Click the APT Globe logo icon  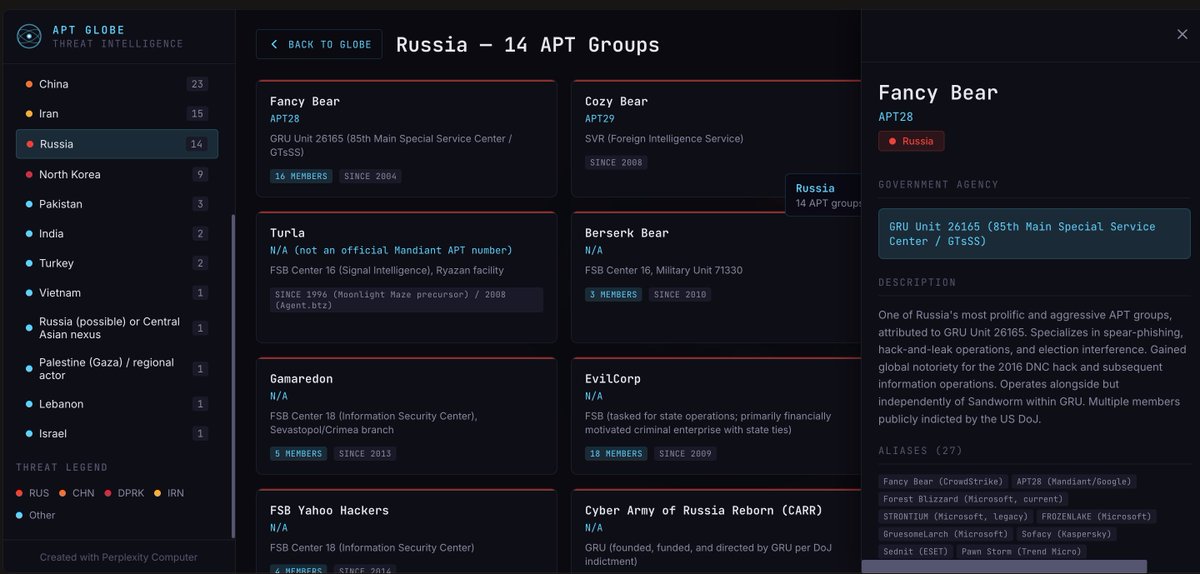click(x=31, y=37)
